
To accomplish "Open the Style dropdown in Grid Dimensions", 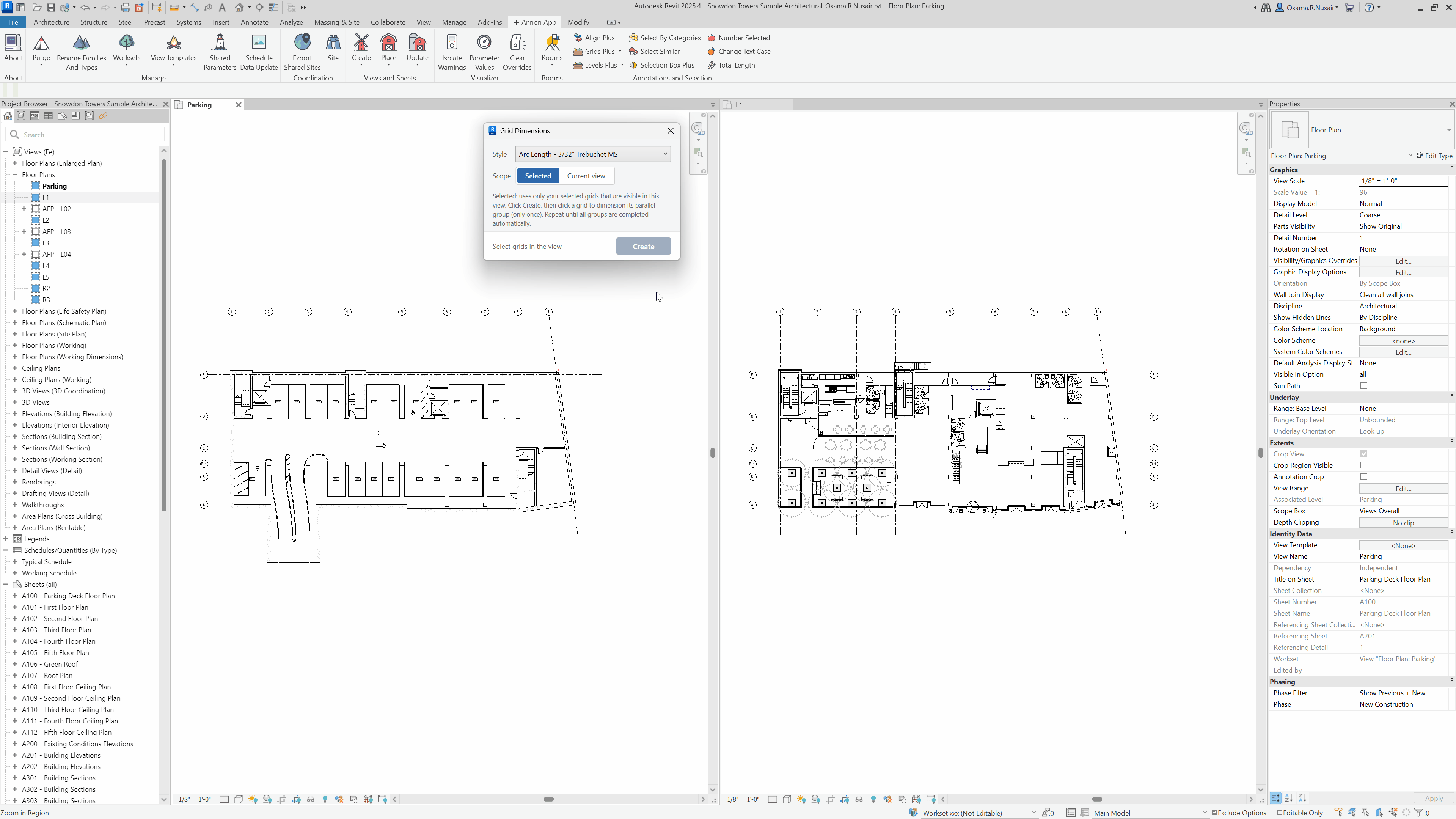I will 593,154.
